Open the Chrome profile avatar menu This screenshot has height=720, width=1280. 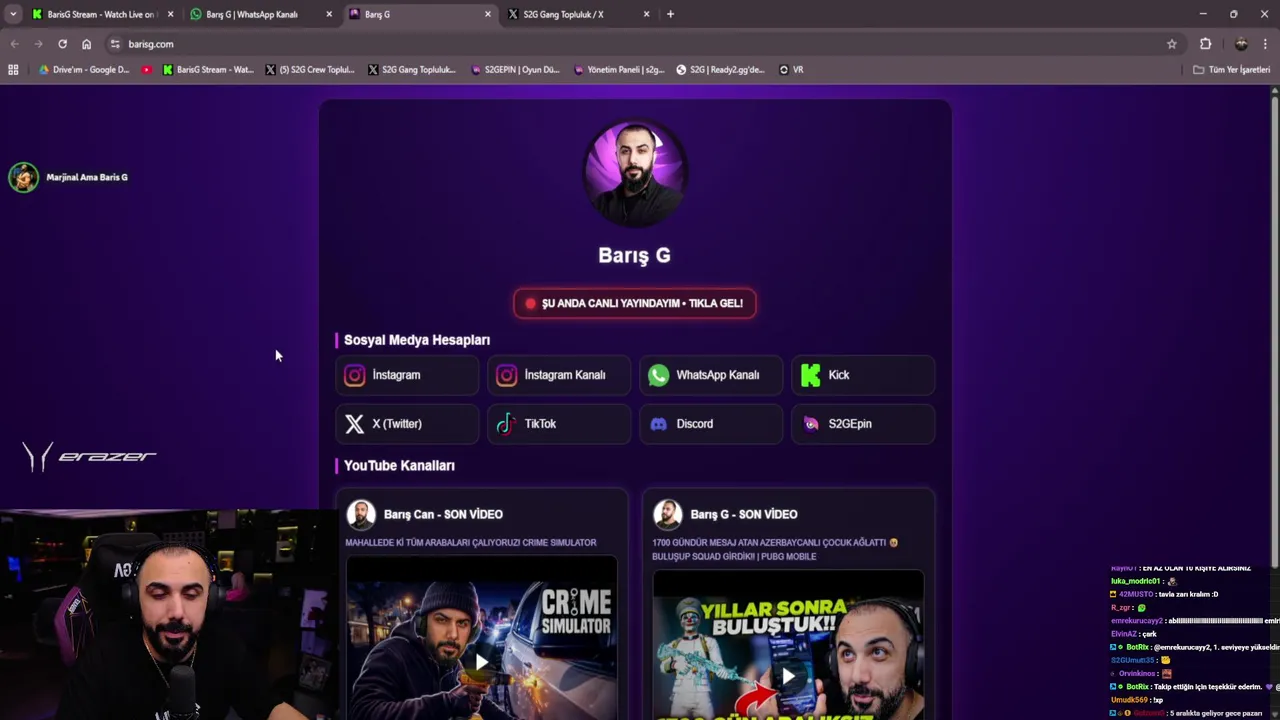pos(1241,44)
